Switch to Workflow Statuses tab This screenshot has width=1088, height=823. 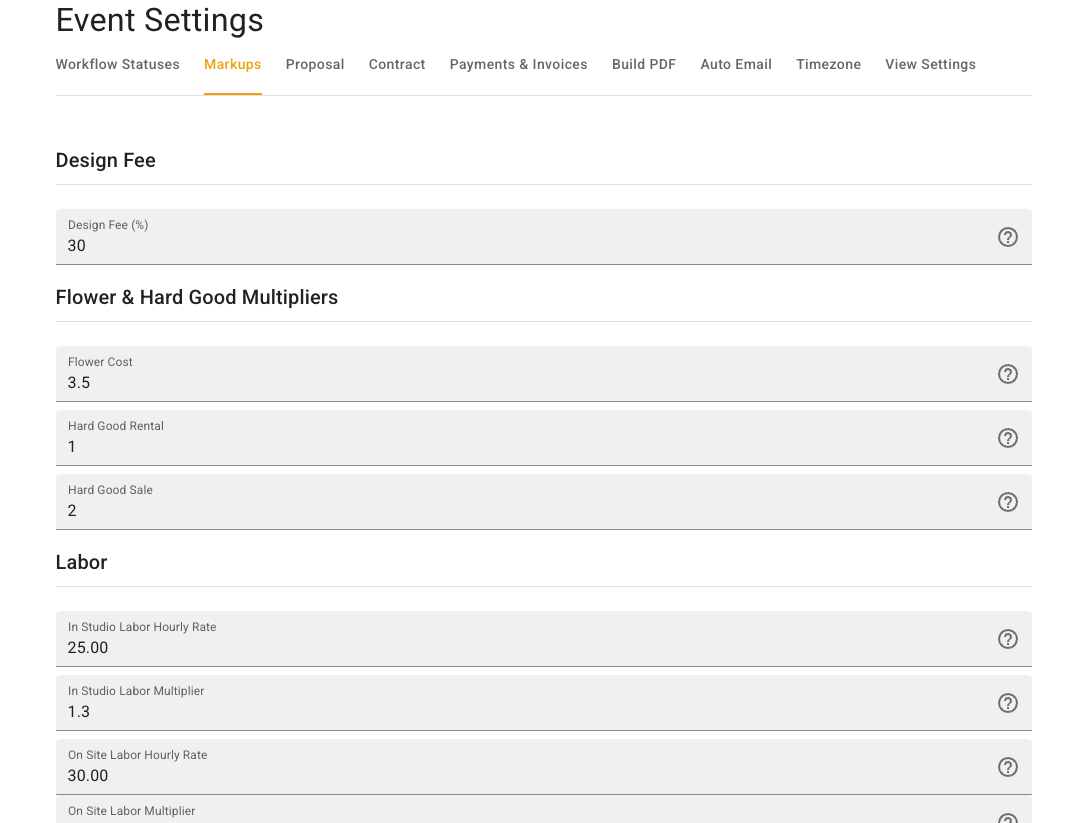click(117, 65)
